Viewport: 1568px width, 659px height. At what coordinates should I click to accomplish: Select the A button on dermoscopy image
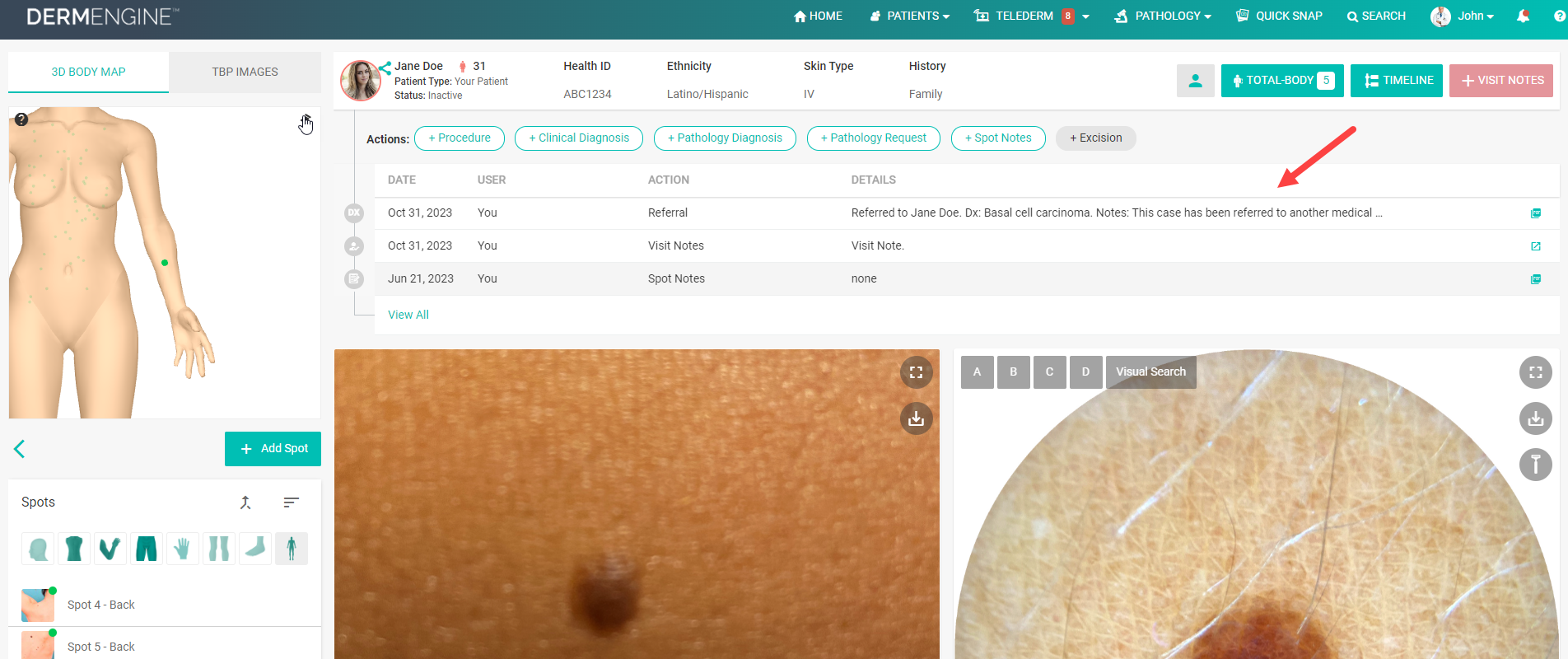[978, 372]
